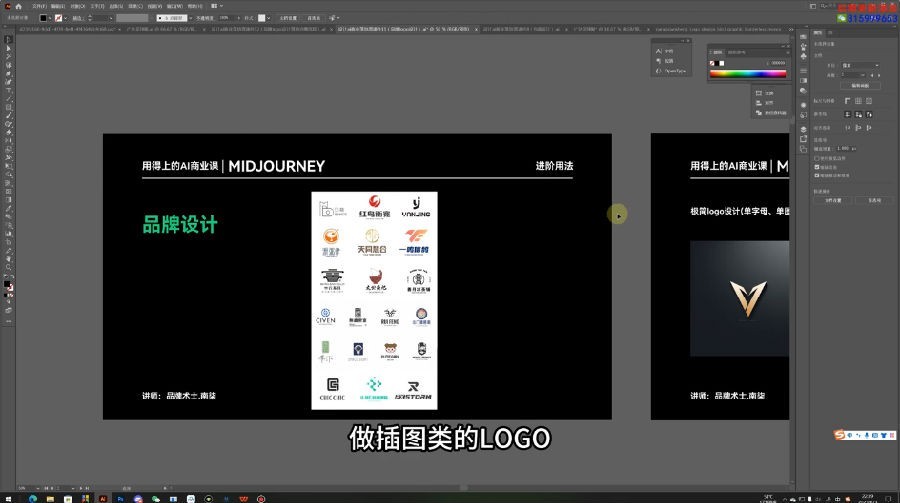Open the Artboards panel icon in the dock
The width and height of the screenshot is (900, 503).
point(803,149)
